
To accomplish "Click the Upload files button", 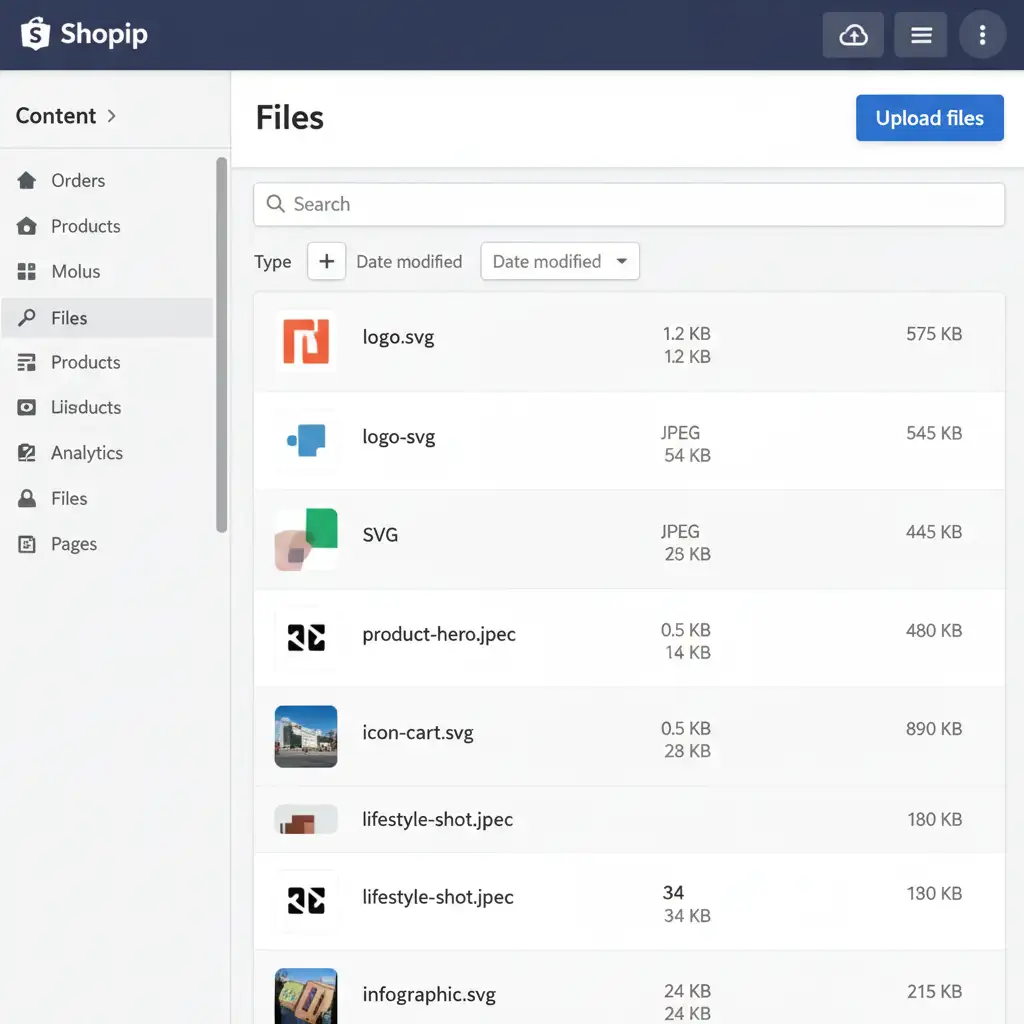I will pyautogui.click(x=929, y=118).
